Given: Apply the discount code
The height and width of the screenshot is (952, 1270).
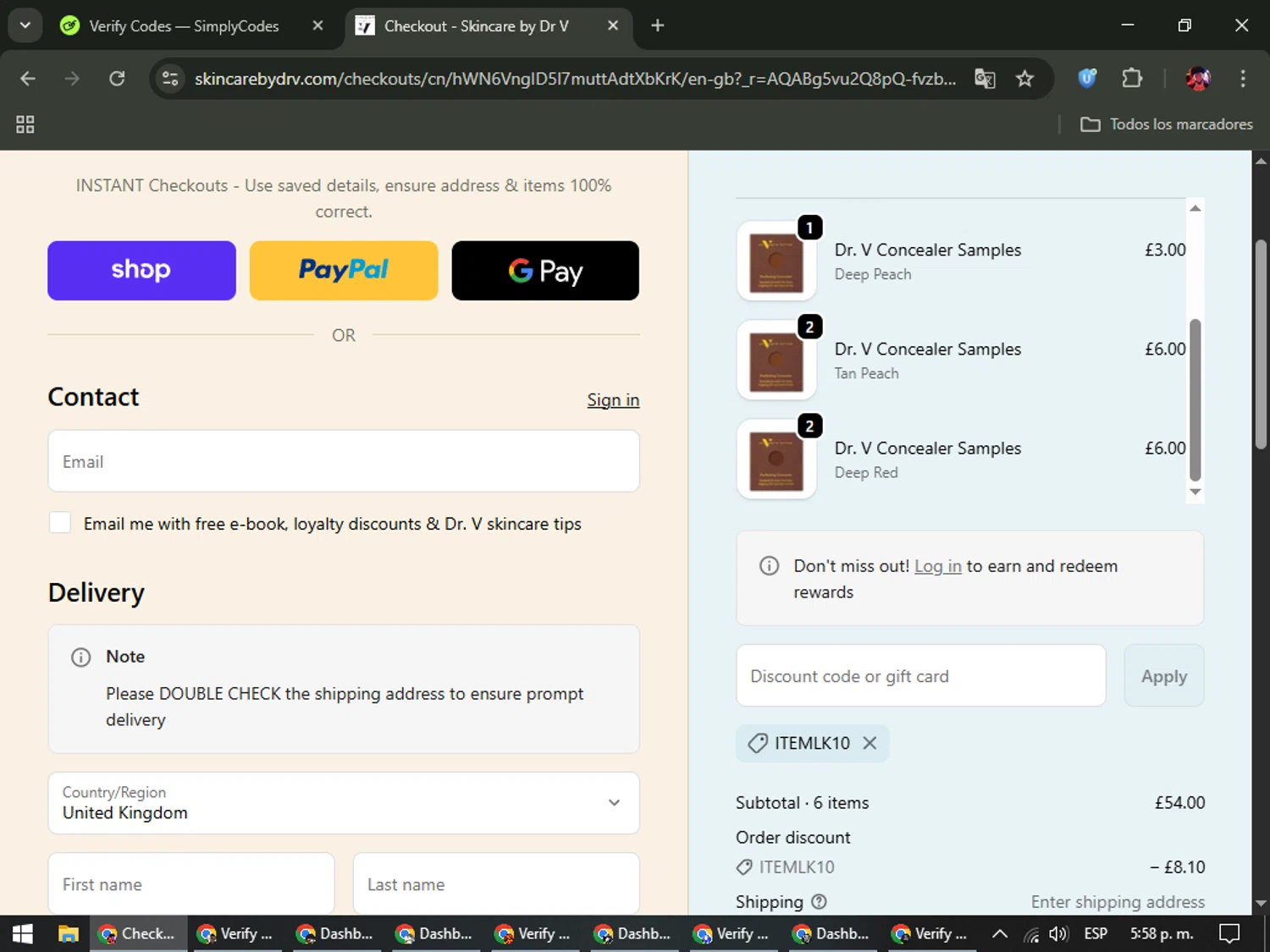Looking at the screenshot, I should pyautogui.click(x=1164, y=675).
